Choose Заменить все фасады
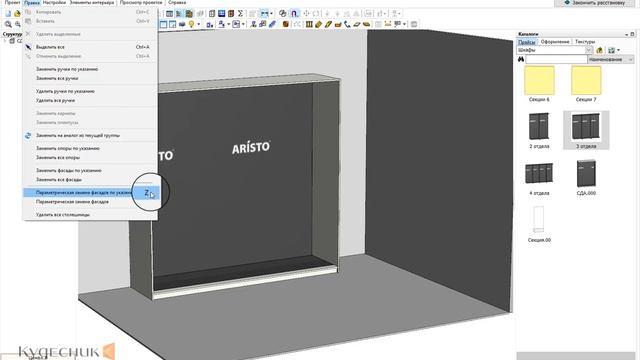 pos(90,179)
